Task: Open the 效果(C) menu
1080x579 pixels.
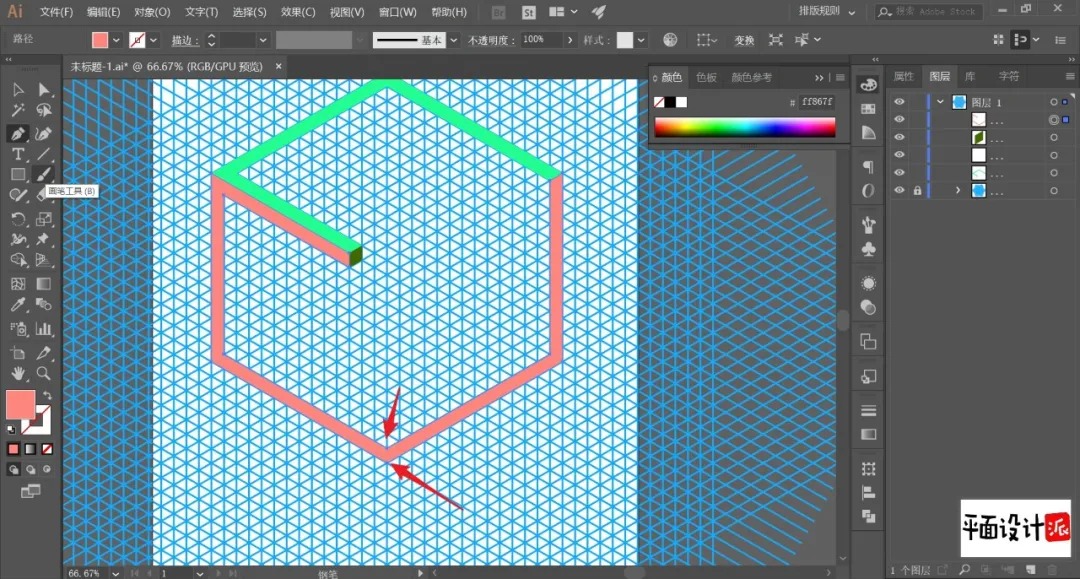Action: 298,12
